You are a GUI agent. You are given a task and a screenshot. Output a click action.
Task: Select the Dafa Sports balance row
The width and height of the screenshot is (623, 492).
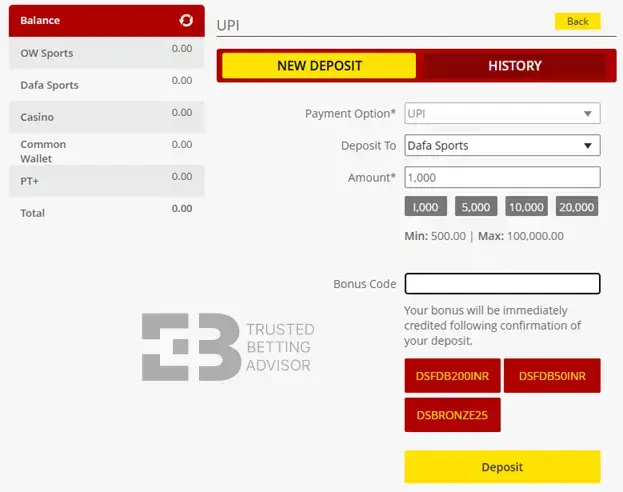pos(106,85)
